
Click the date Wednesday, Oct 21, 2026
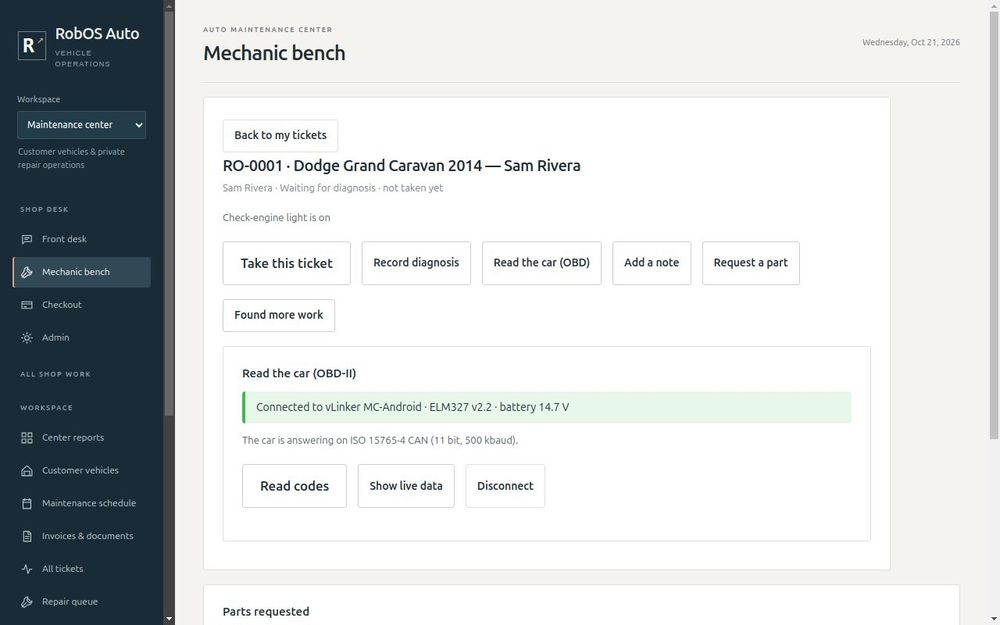pos(911,43)
